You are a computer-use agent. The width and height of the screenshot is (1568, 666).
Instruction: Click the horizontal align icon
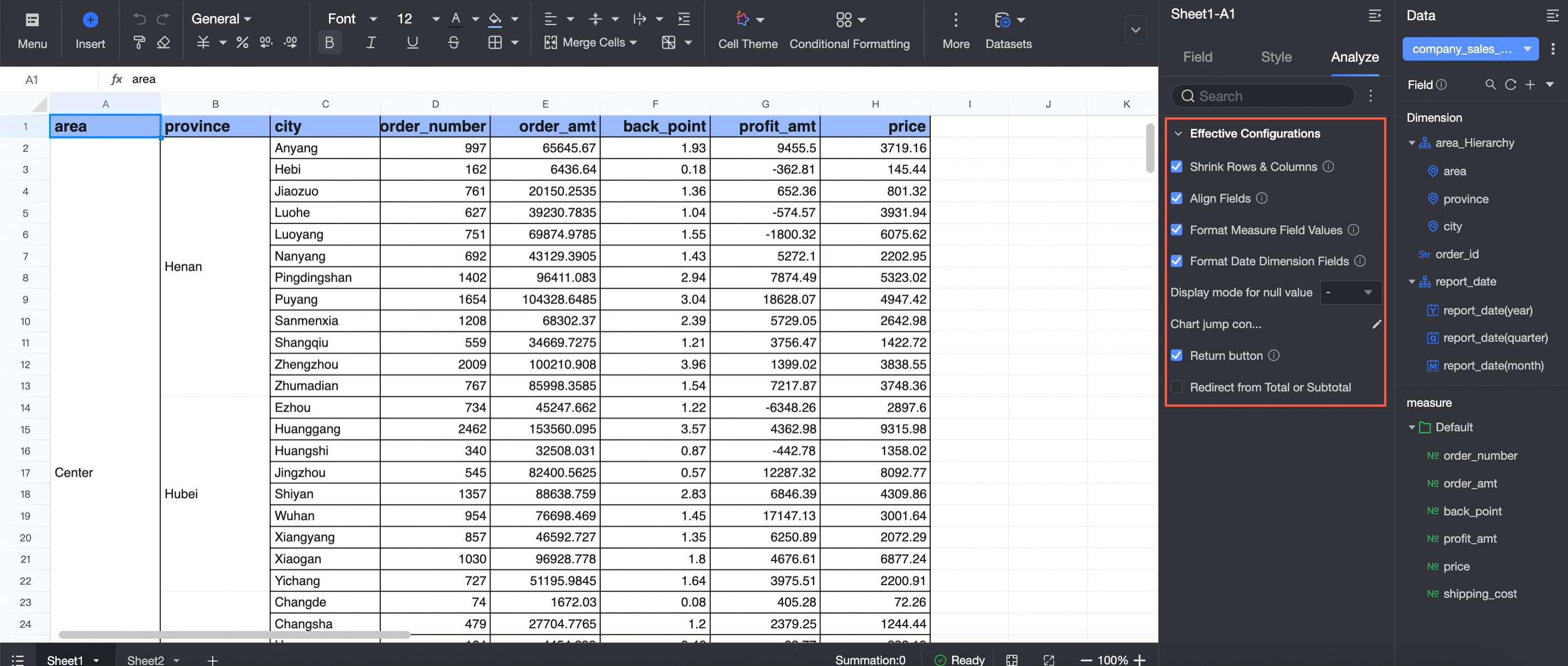[550, 19]
